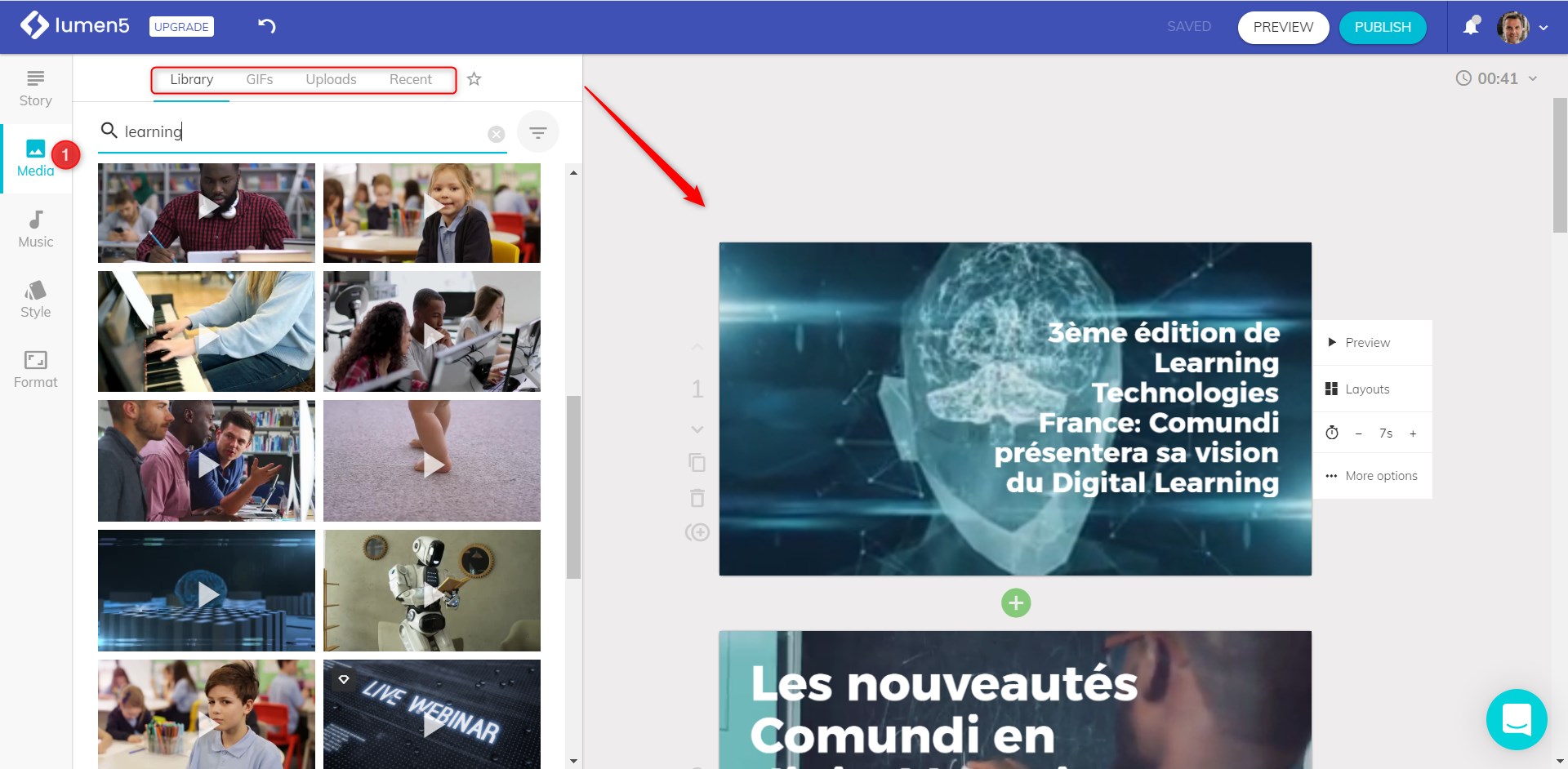The width and height of the screenshot is (1568, 769).
Task: Open the Format panel
Action: tap(35, 370)
